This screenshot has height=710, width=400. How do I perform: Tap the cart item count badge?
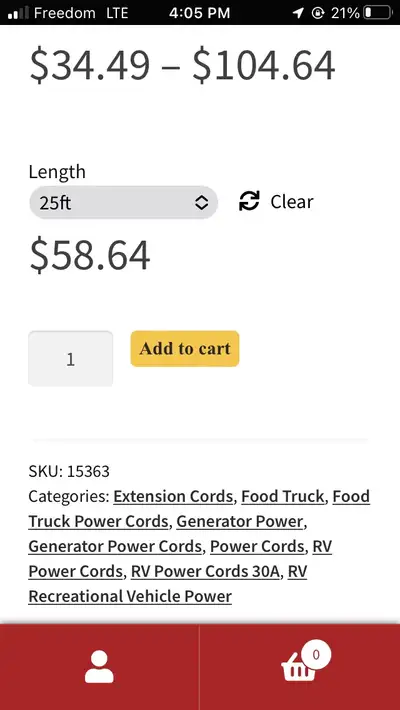click(316, 654)
